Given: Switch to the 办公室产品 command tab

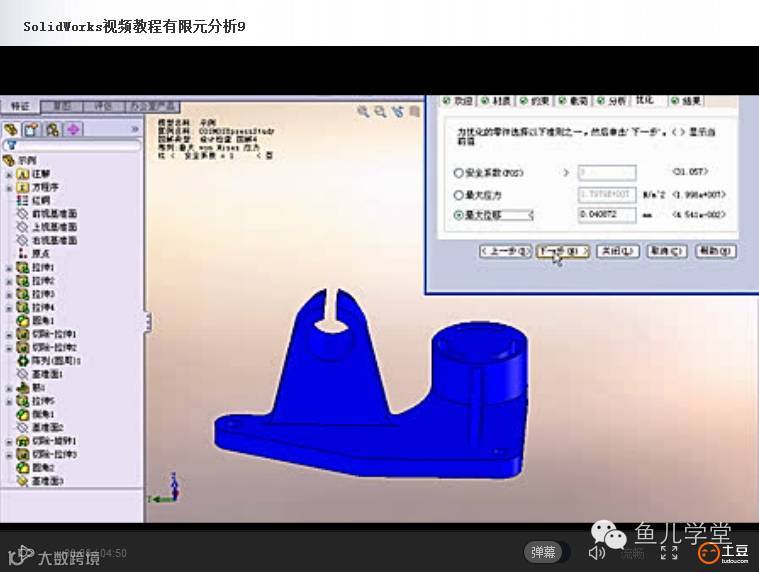Looking at the screenshot, I should click(152, 106).
